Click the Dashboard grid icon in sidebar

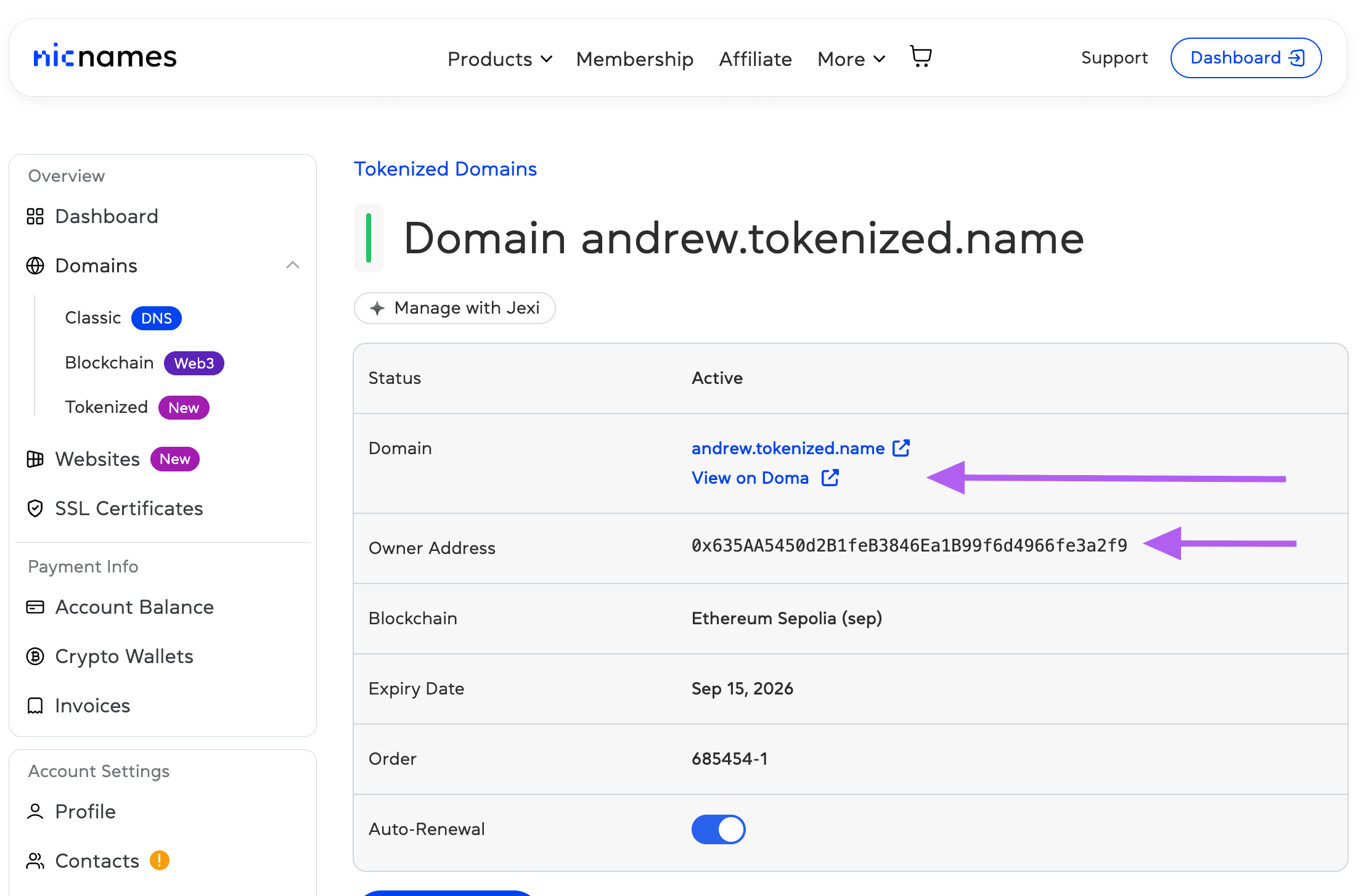(x=35, y=216)
